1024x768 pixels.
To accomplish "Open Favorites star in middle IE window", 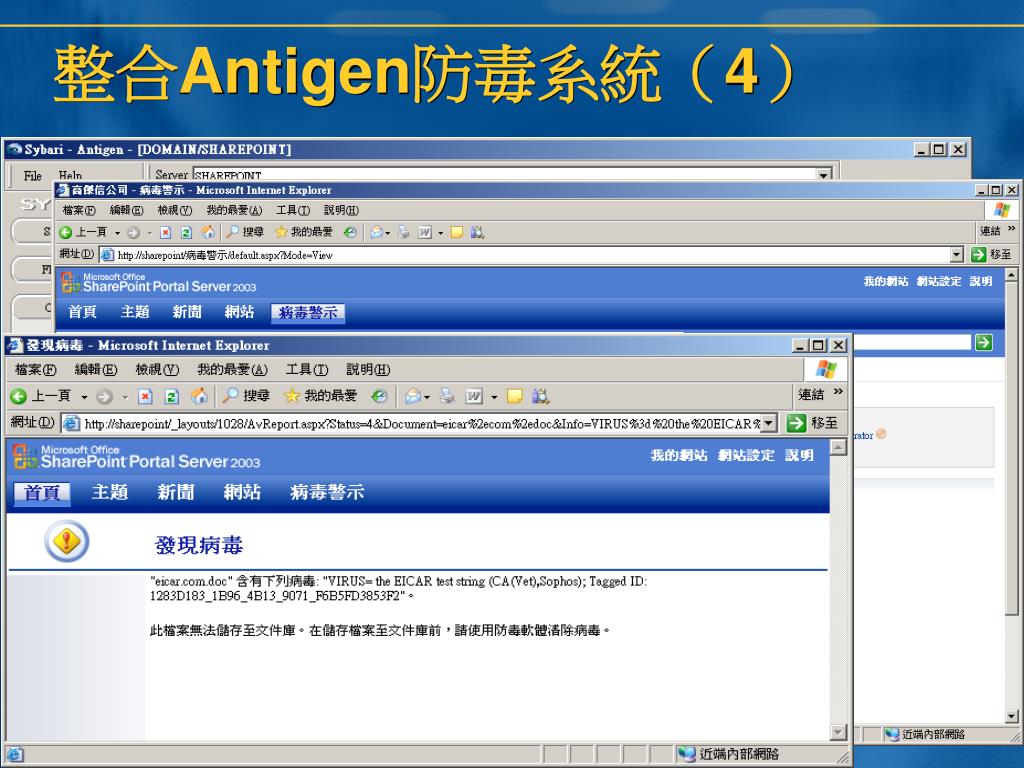I will tap(304, 232).
